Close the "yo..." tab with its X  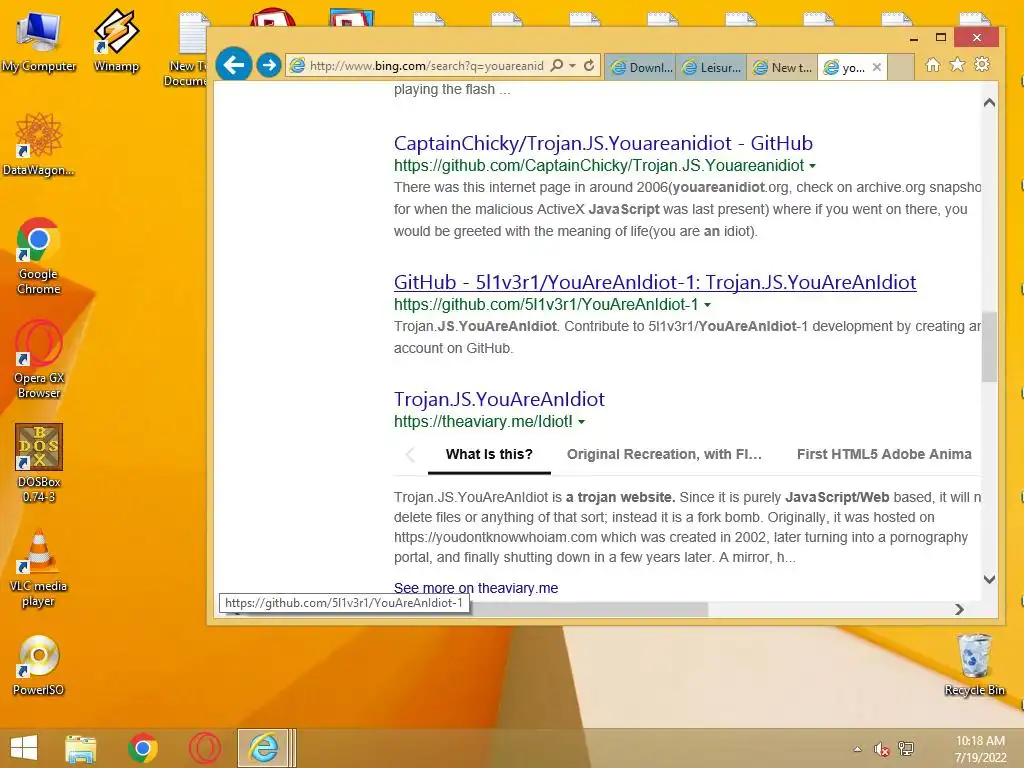(877, 67)
